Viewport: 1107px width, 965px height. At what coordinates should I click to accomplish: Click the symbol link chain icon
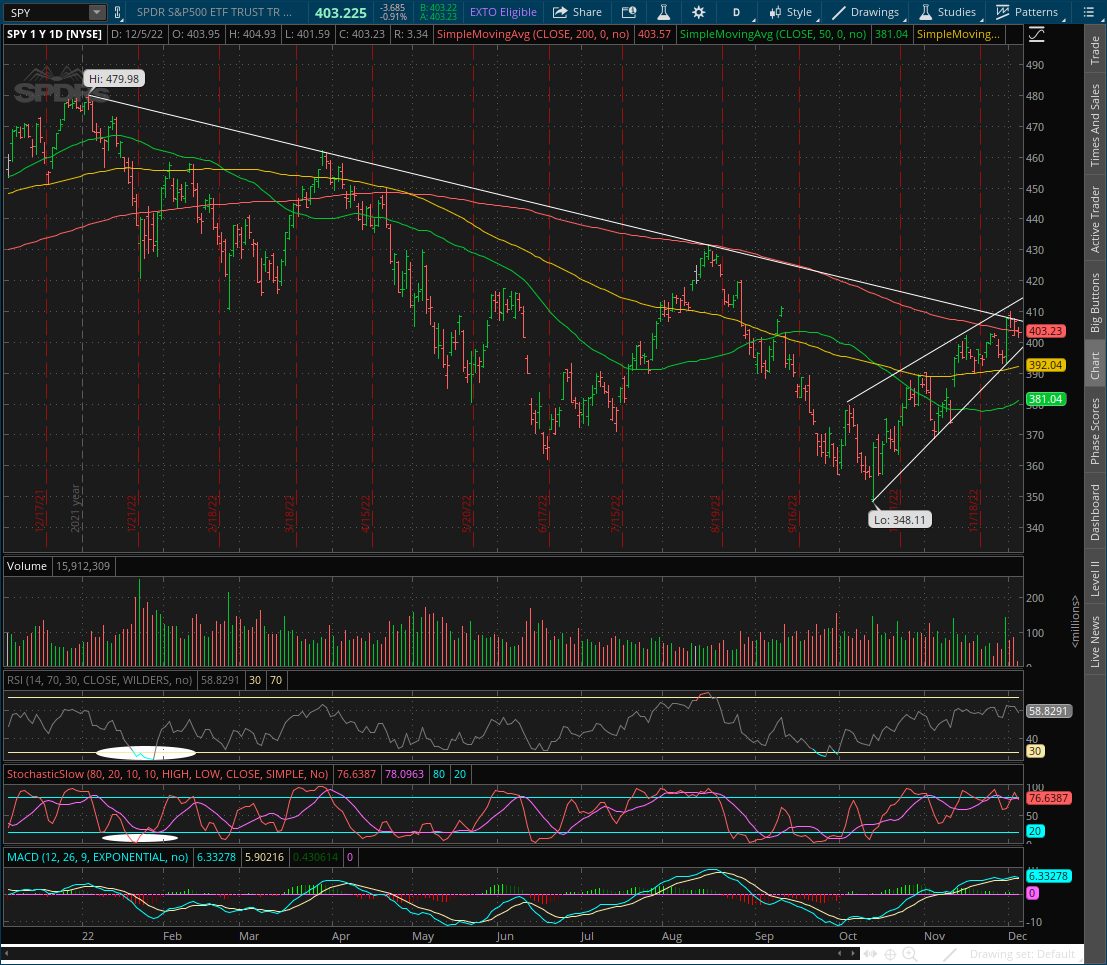point(117,12)
